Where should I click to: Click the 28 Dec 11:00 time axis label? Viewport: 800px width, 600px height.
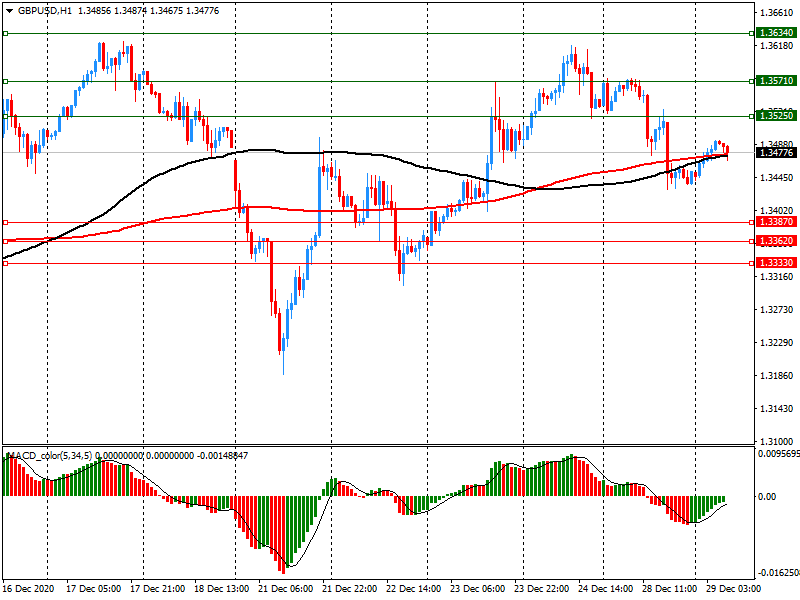click(x=669, y=589)
